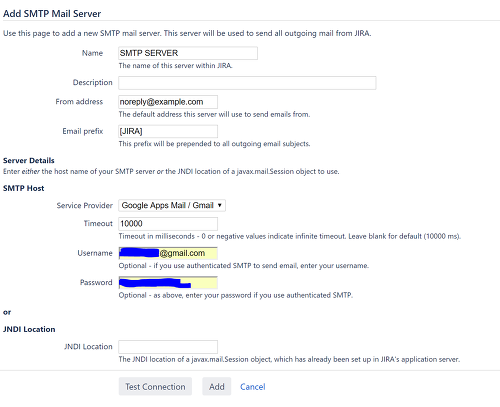The height and width of the screenshot is (407, 500).
Task: Click the 'enter your username' optional hint
Action: [x=244, y=266]
